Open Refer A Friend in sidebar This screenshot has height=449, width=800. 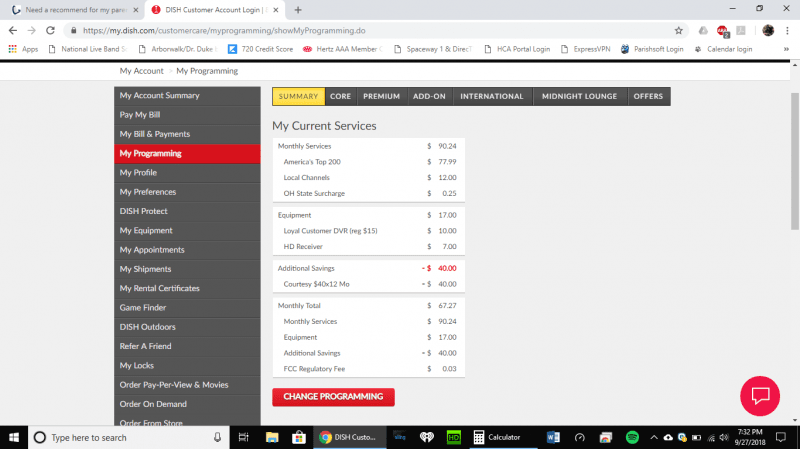pyautogui.click(x=187, y=346)
